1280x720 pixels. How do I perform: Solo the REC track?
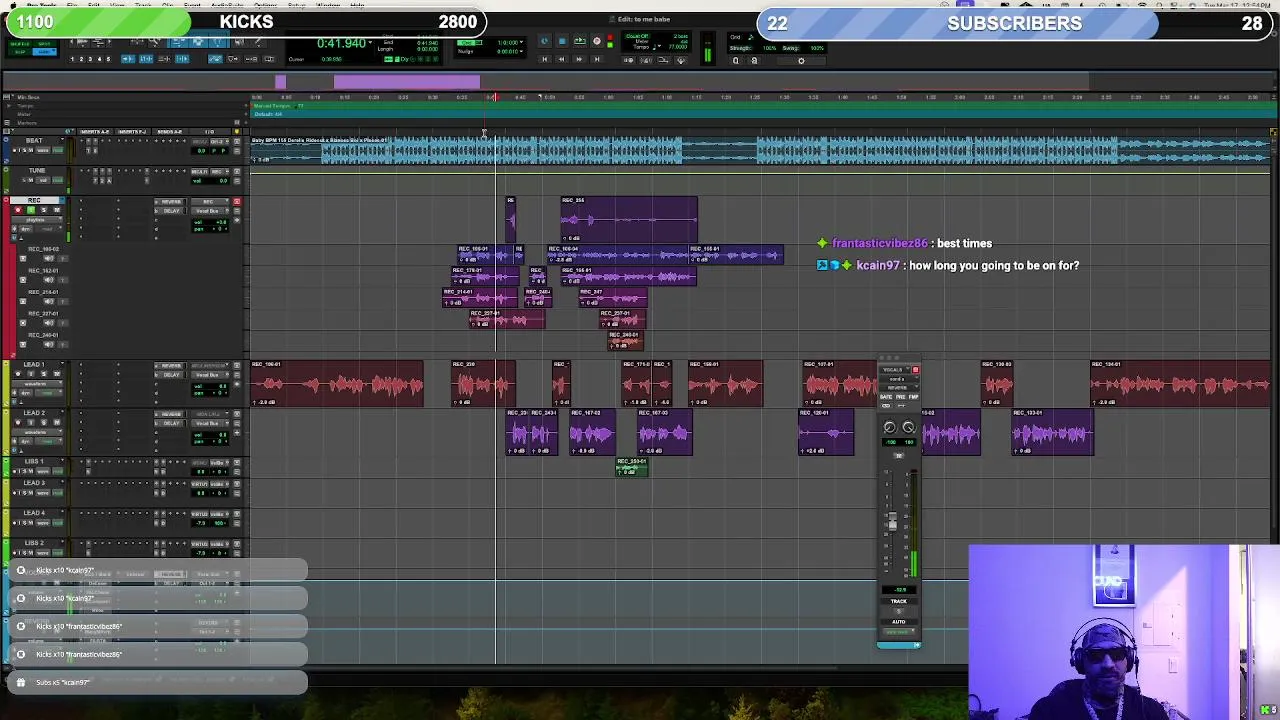pos(43,210)
